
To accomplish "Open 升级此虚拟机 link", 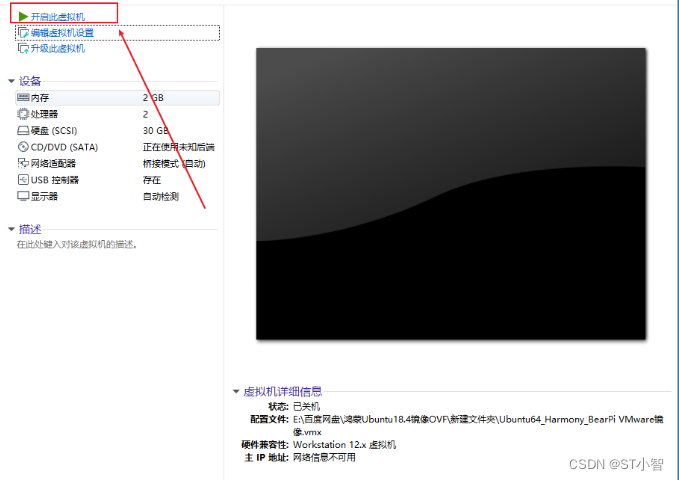I will coord(58,49).
